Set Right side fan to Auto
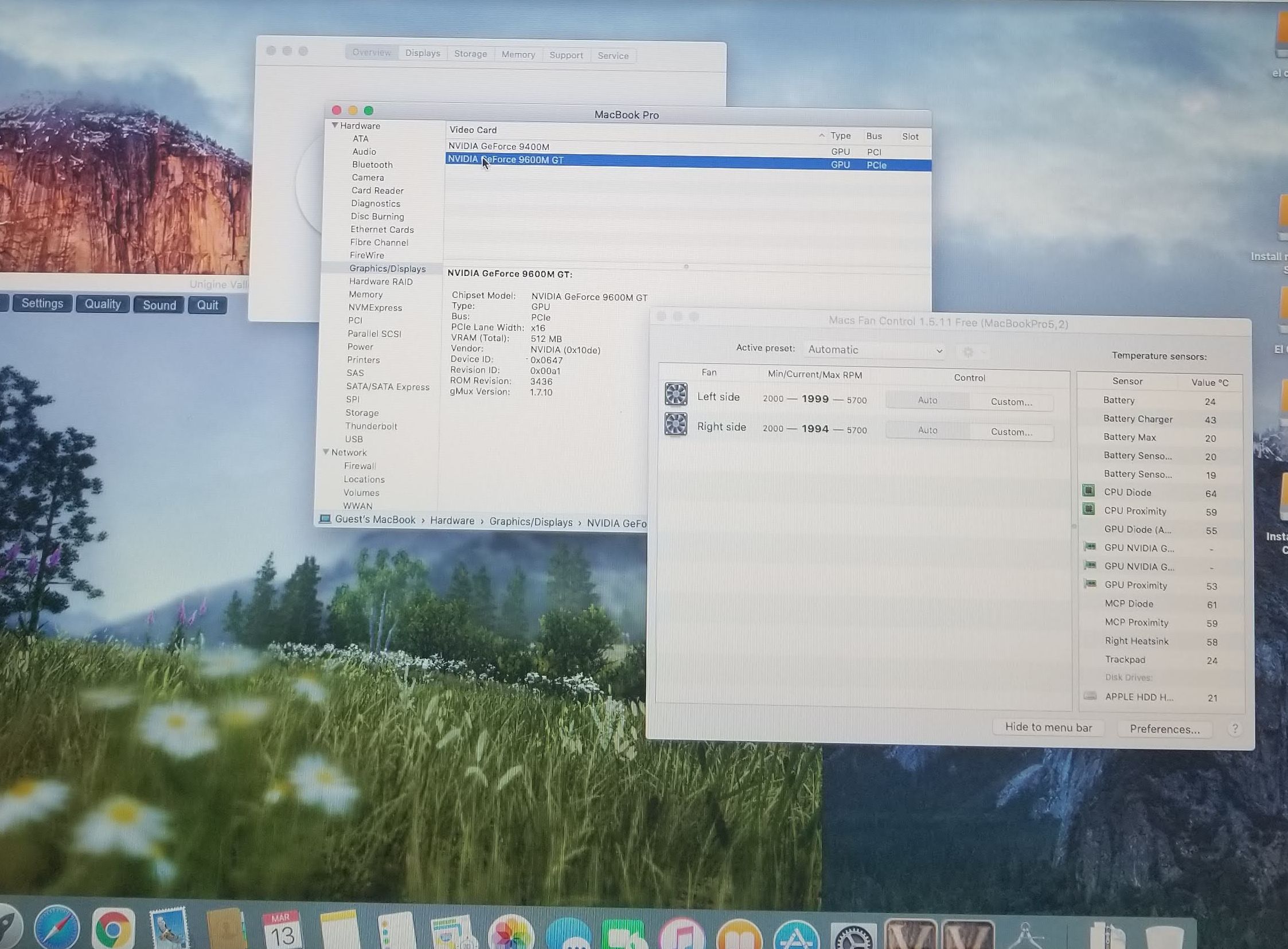Viewport: 1288px width, 949px height. click(927, 430)
